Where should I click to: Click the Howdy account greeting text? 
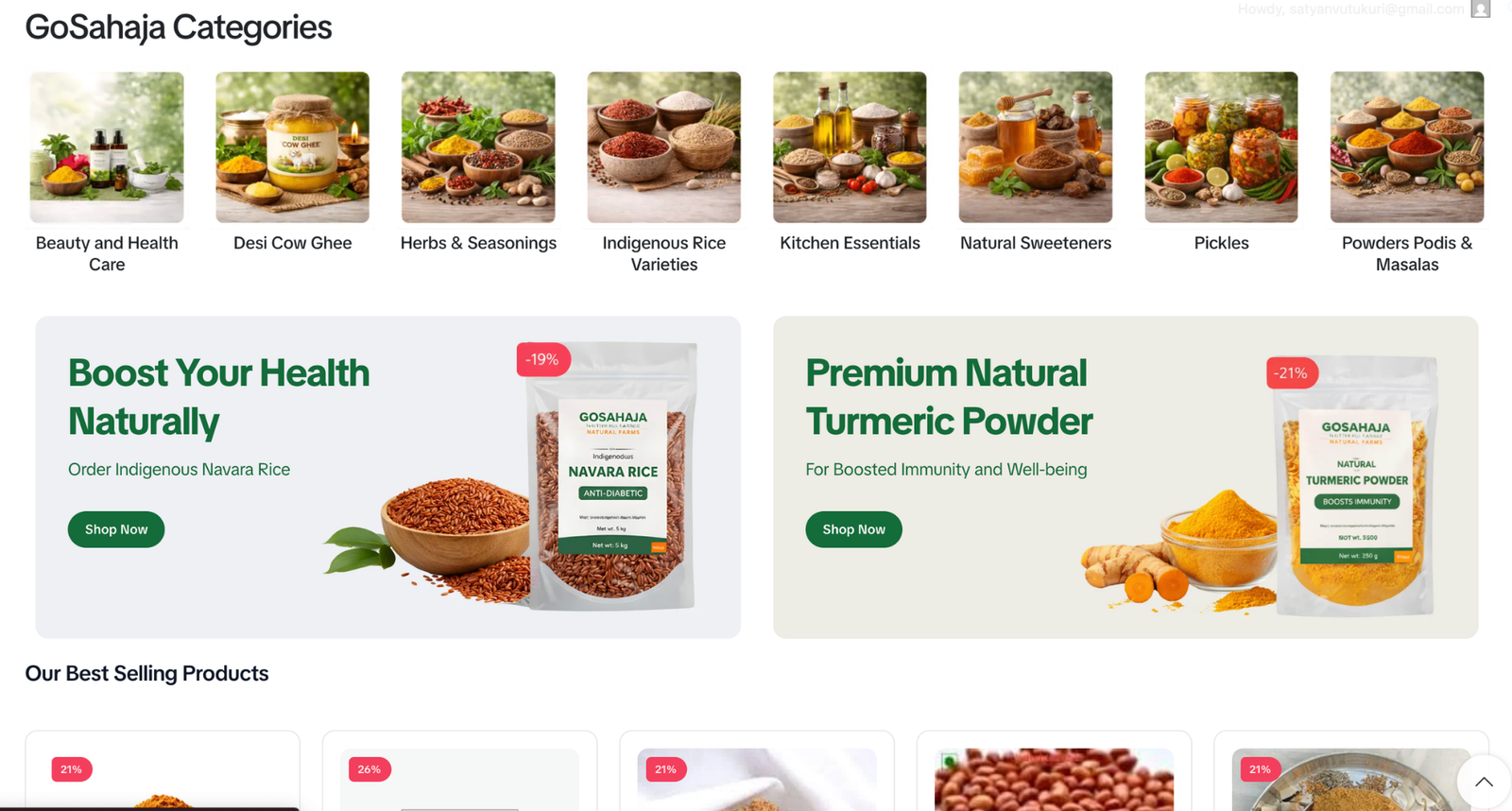1350,9
